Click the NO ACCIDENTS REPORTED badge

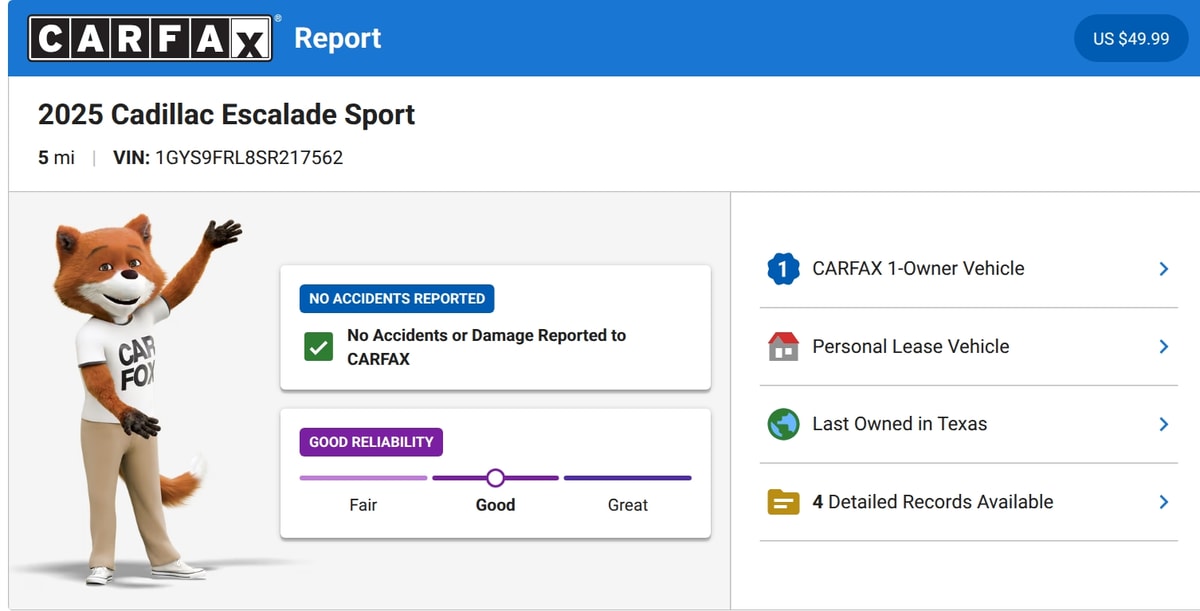click(x=397, y=298)
